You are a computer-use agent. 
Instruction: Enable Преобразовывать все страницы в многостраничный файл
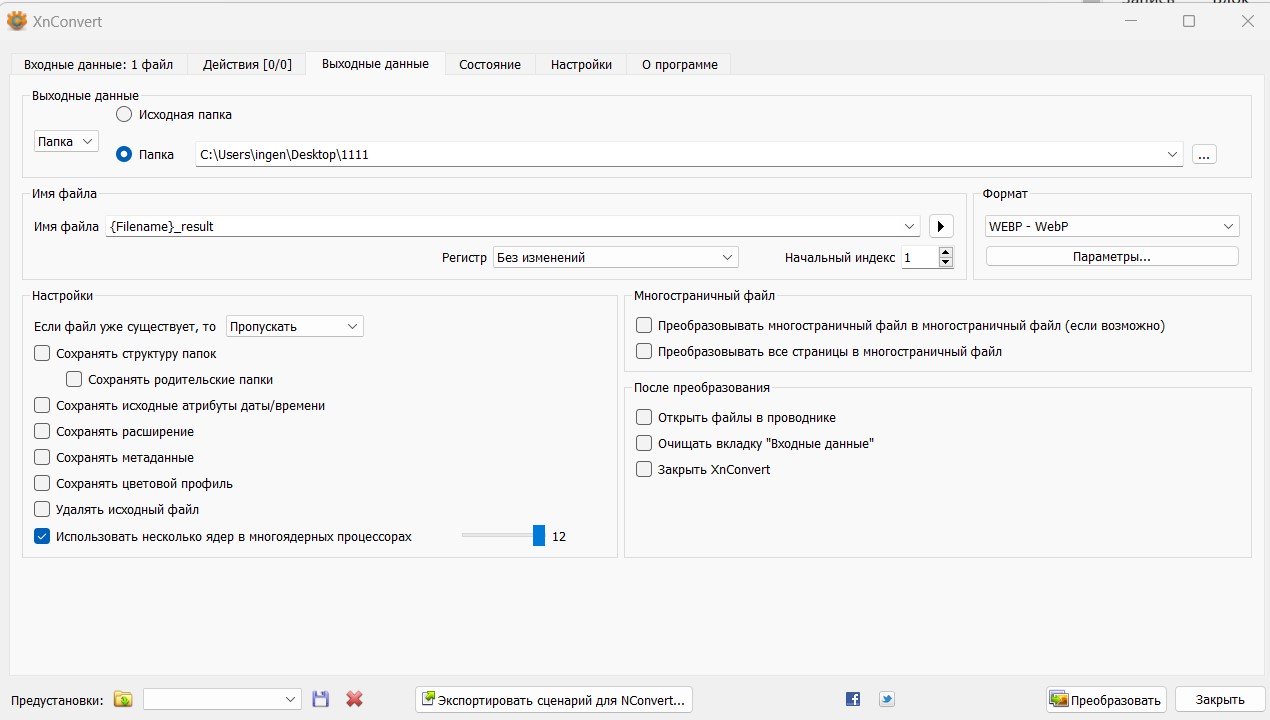[644, 351]
